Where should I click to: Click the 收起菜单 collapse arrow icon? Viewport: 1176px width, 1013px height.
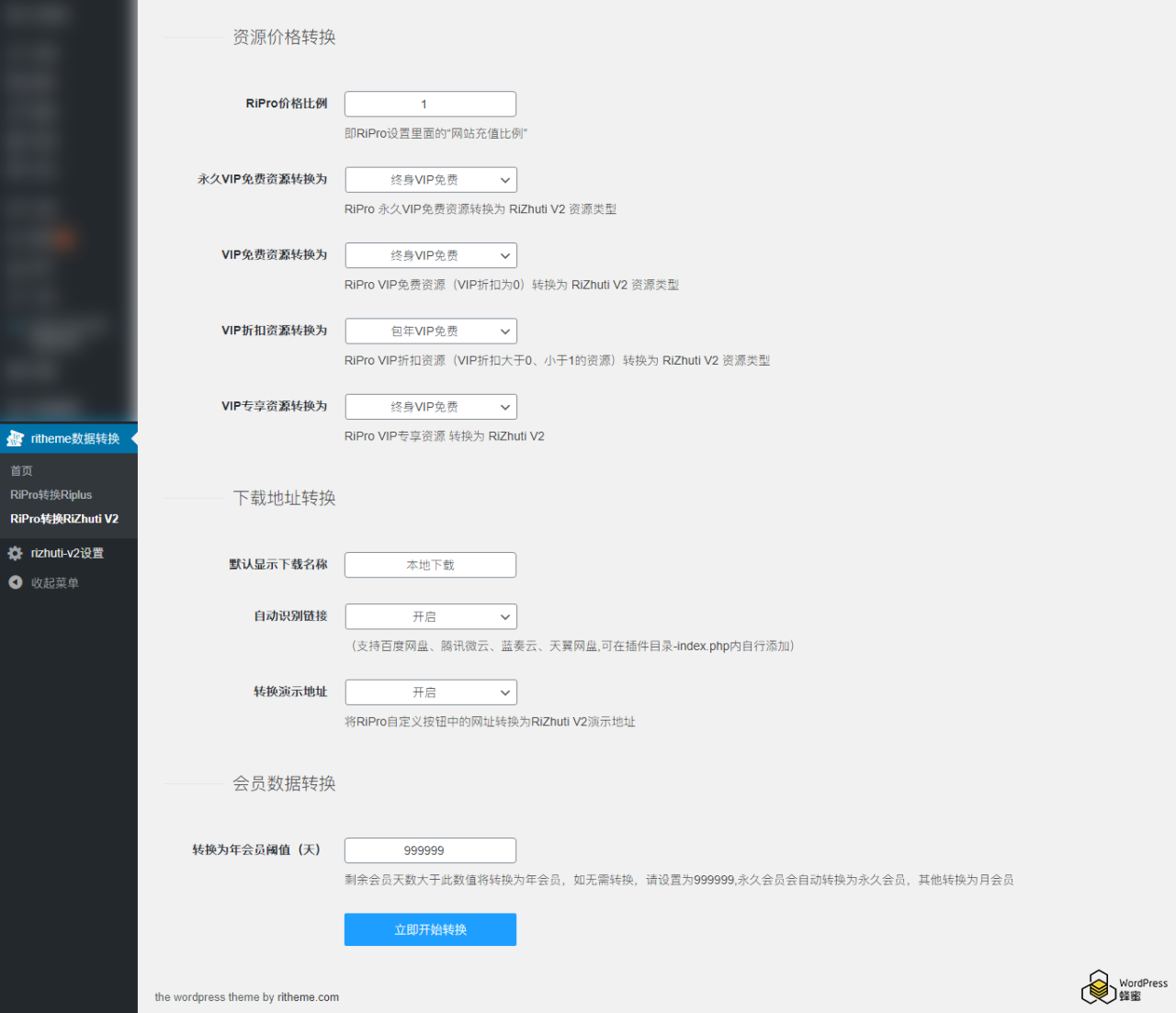tap(15, 582)
